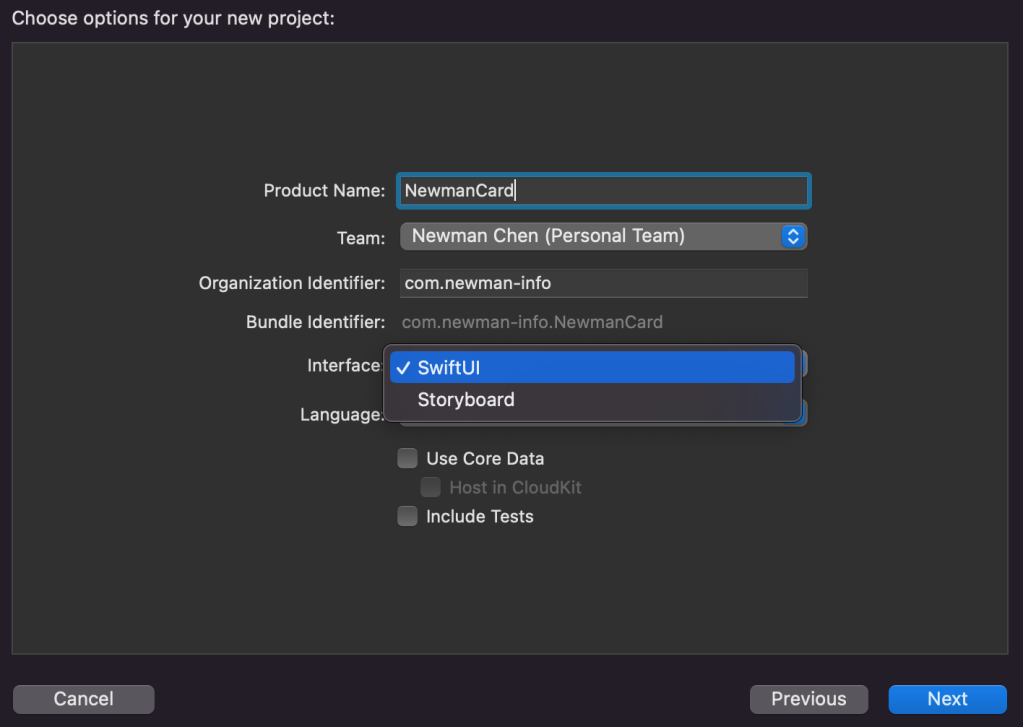
Task: Click the "Organization Identifier:" label
Action: coord(292,283)
